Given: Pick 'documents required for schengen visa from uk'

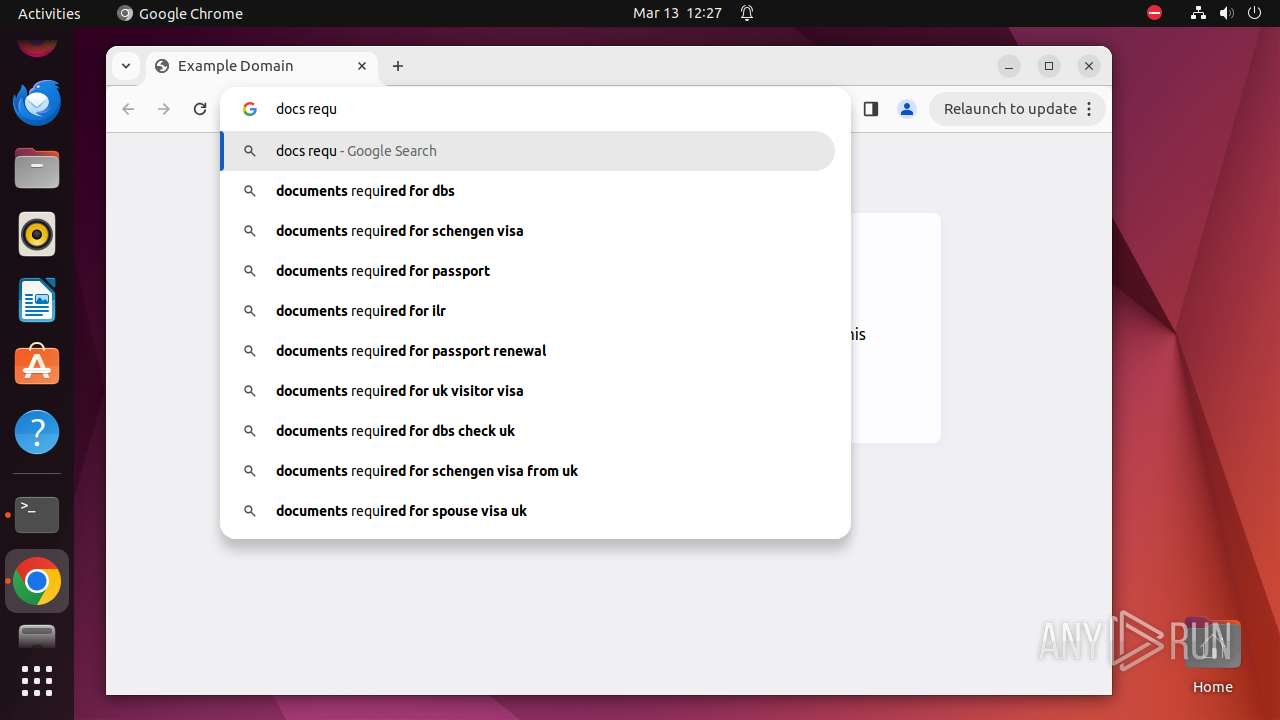Looking at the screenshot, I should click(528, 471).
